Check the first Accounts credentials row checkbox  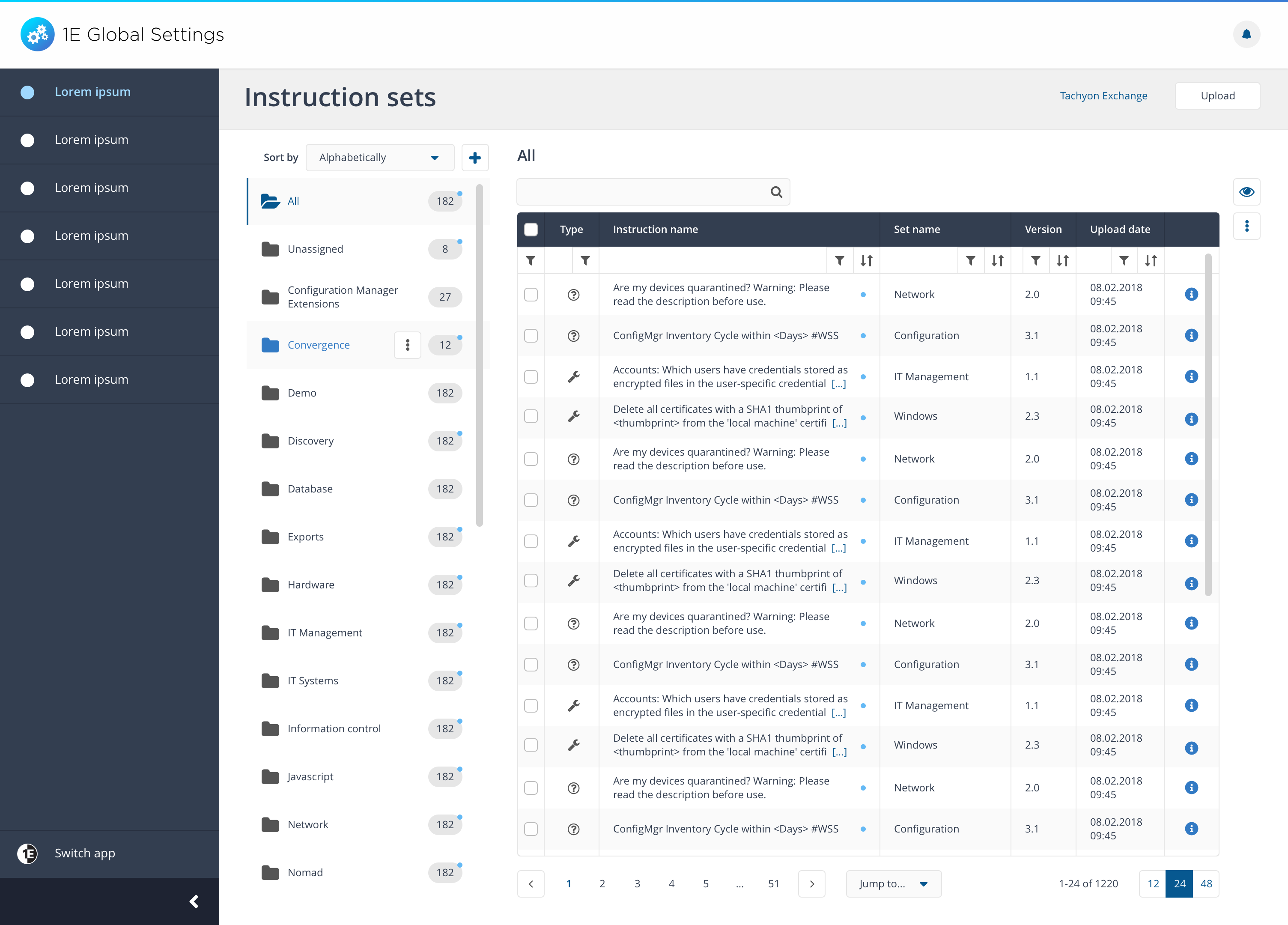click(531, 377)
